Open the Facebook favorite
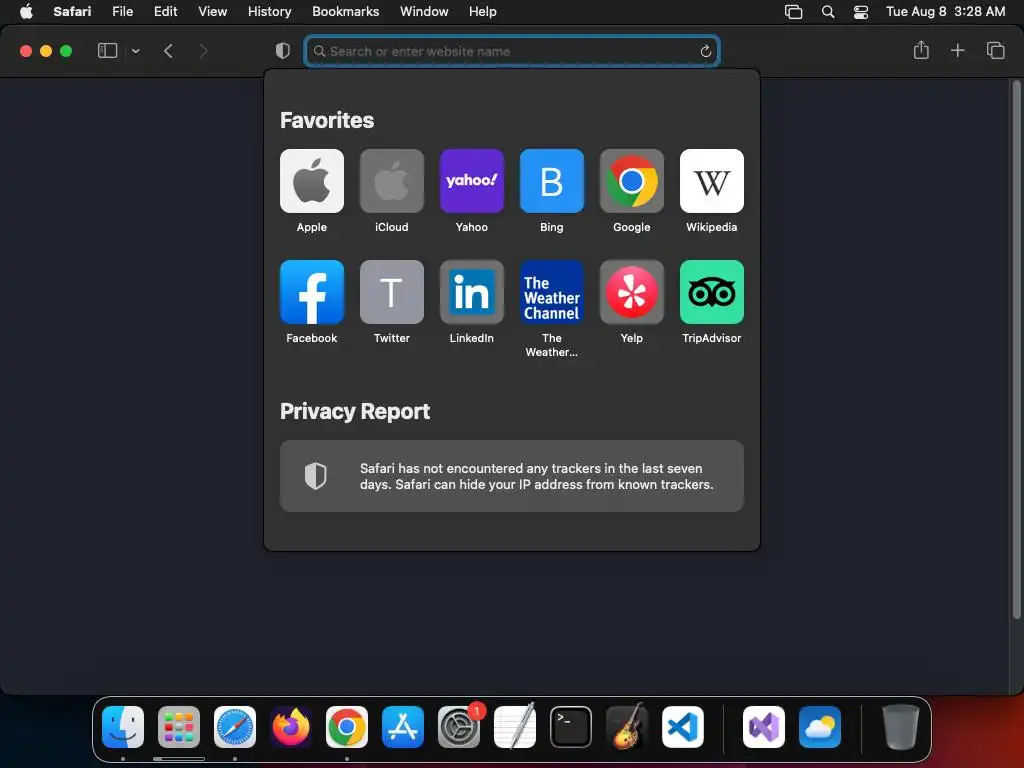The image size is (1024, 768). 312,292
